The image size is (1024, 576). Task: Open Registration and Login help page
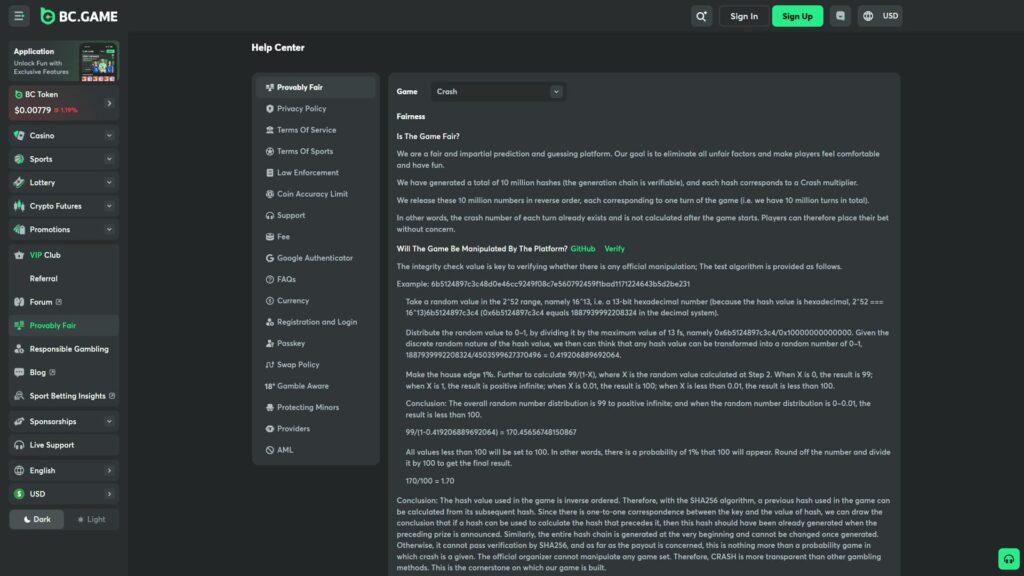pyautogui.click(x=315, y=322)
